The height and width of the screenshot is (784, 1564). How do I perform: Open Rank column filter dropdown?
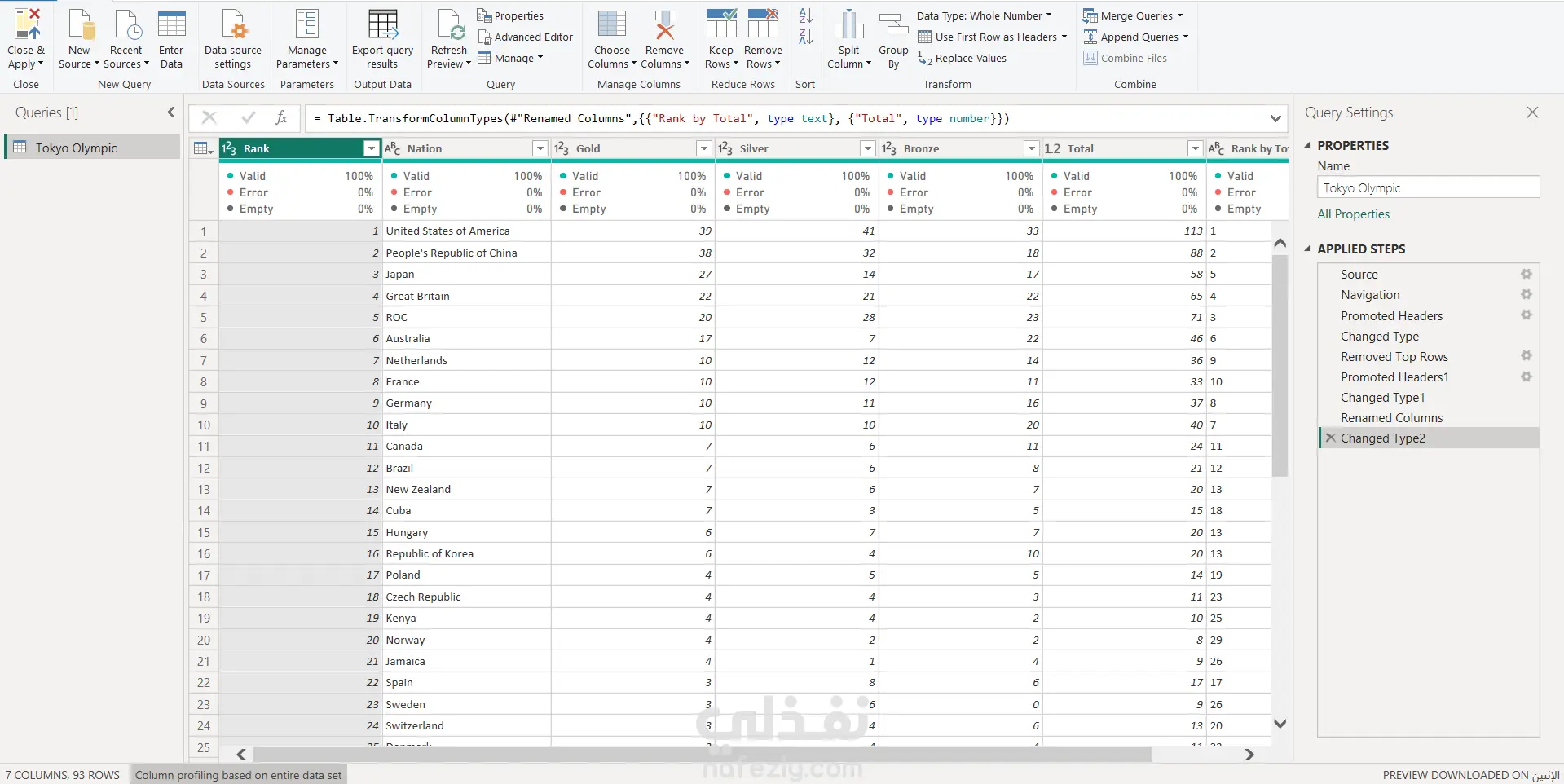372,148
